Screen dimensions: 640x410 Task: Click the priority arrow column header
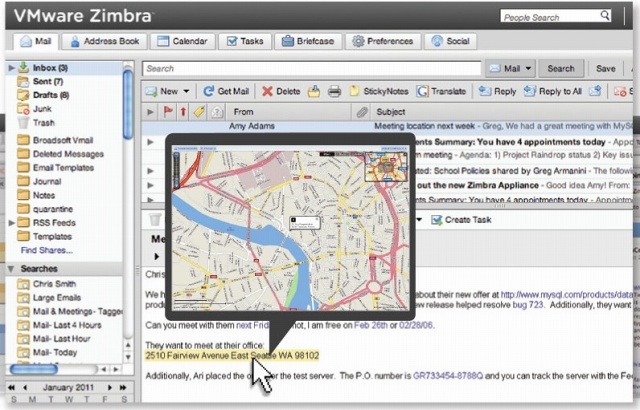(x=183, y=112)
